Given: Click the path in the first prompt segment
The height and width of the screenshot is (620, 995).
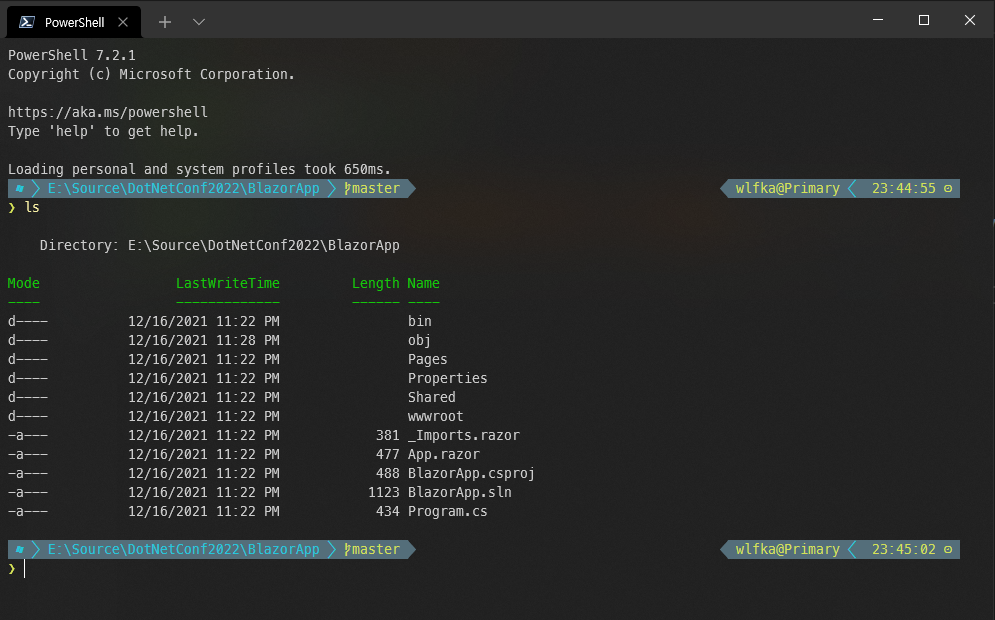Looking at the screenshot, I should tap(183, 188).
